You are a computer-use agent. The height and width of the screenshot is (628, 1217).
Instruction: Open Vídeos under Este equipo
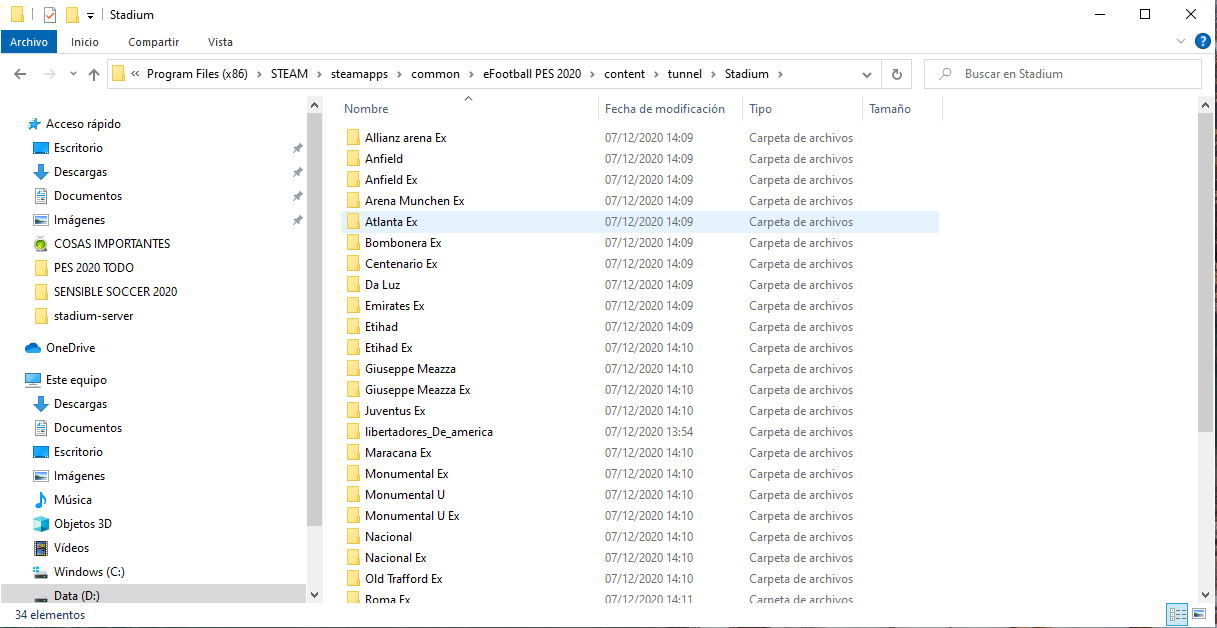point(71,548)
